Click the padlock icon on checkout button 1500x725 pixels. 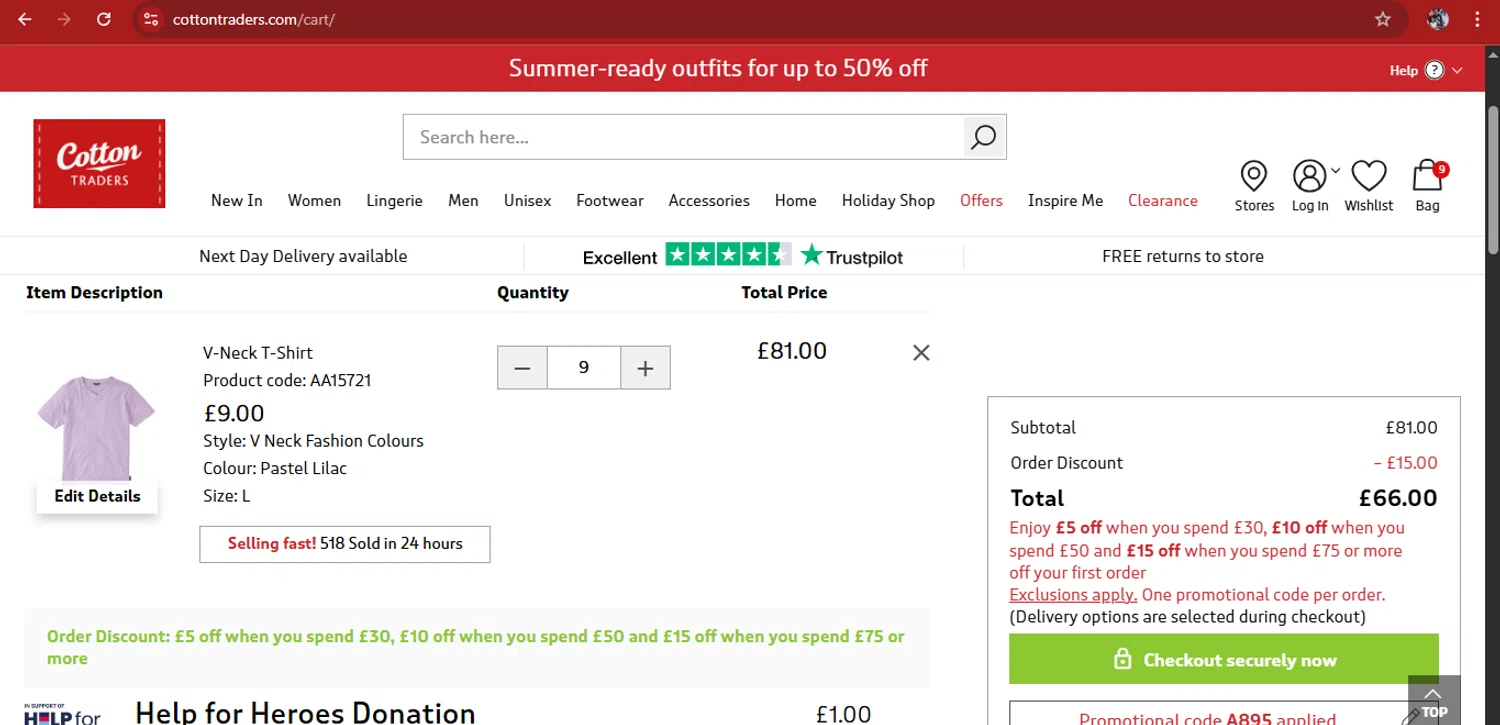pos(1122,660)
